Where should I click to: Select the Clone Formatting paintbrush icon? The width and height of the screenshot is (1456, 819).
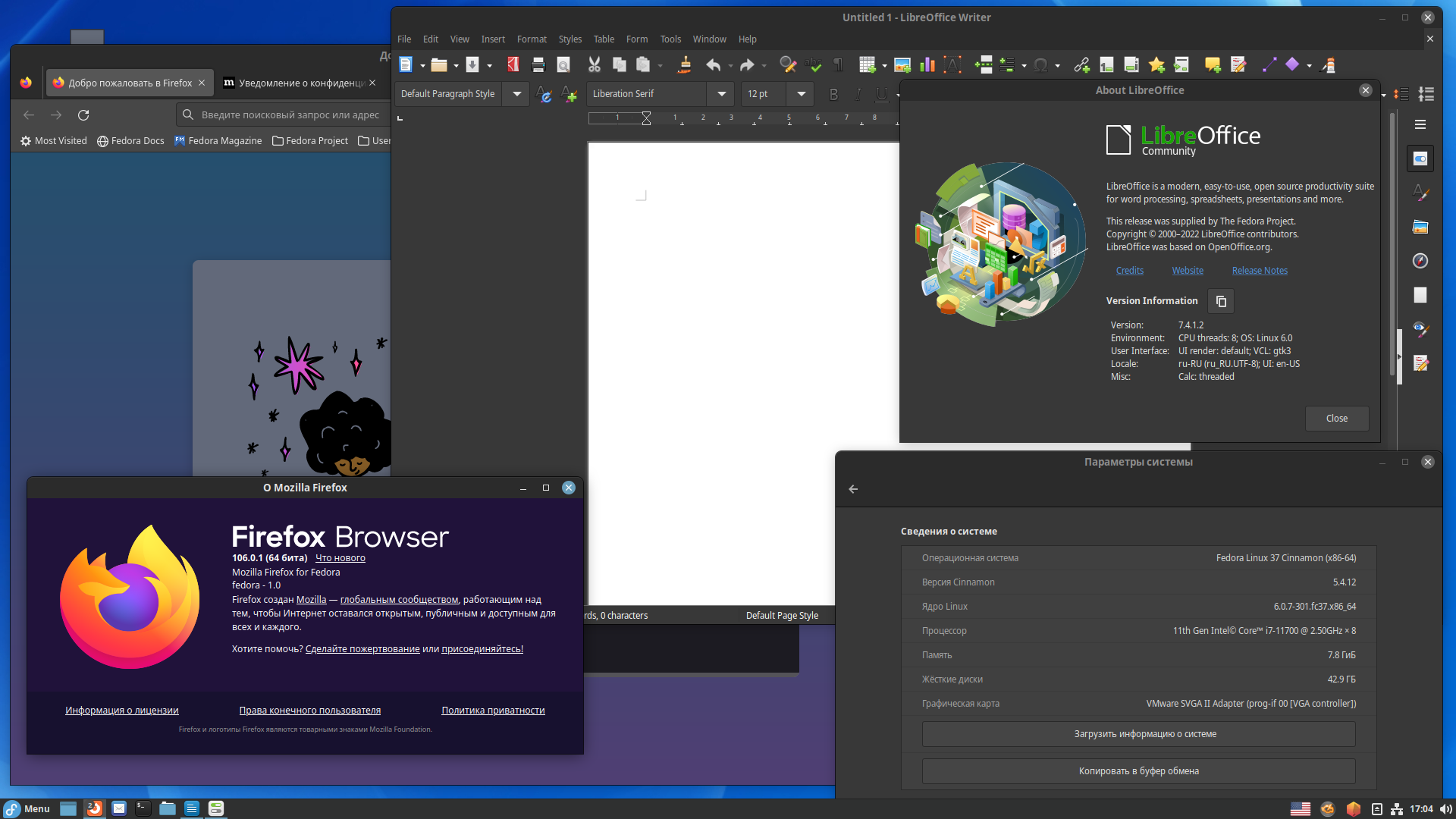click(x=685, y=65)
